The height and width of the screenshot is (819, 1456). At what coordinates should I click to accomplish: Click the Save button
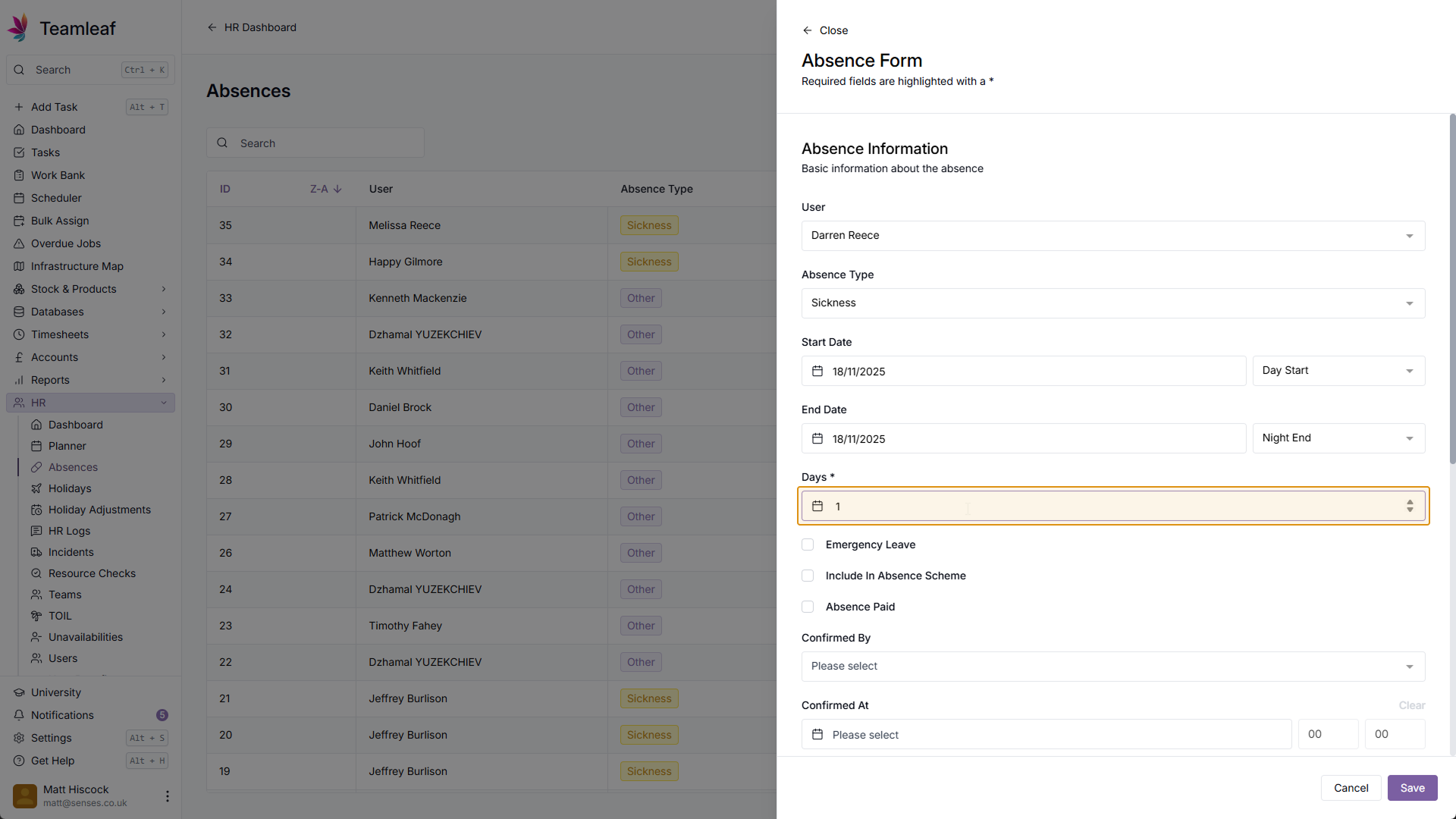coord(1412,788)
